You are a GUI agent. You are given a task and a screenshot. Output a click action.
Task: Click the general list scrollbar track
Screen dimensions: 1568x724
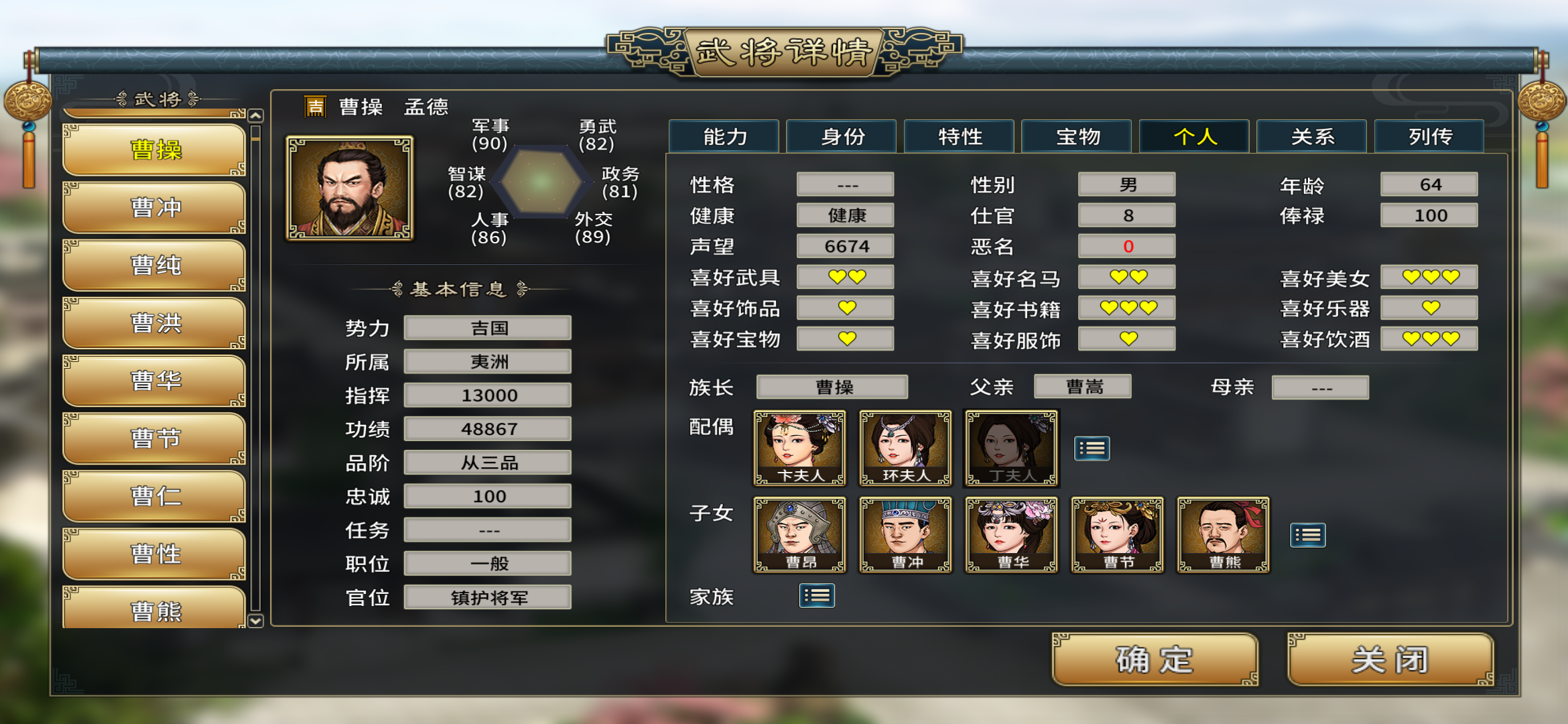(x=255, y=369)
